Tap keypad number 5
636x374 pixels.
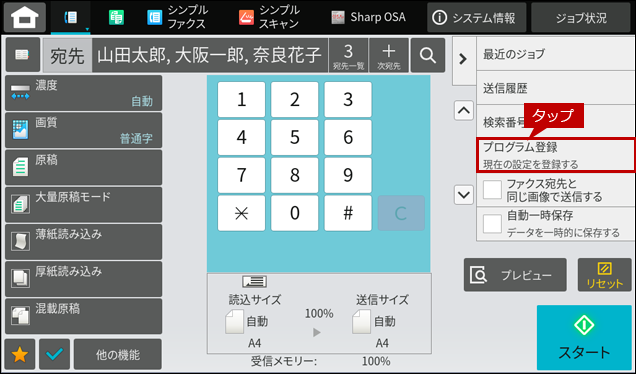[294, 138]
